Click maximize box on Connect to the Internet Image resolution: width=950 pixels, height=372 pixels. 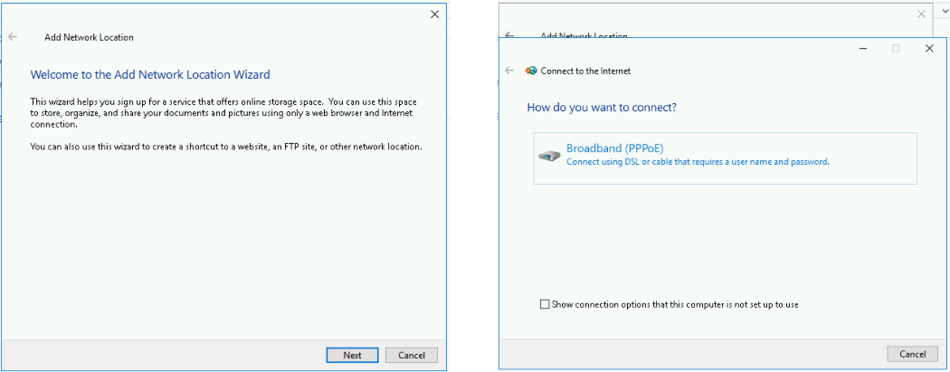(x=895, y=49)
